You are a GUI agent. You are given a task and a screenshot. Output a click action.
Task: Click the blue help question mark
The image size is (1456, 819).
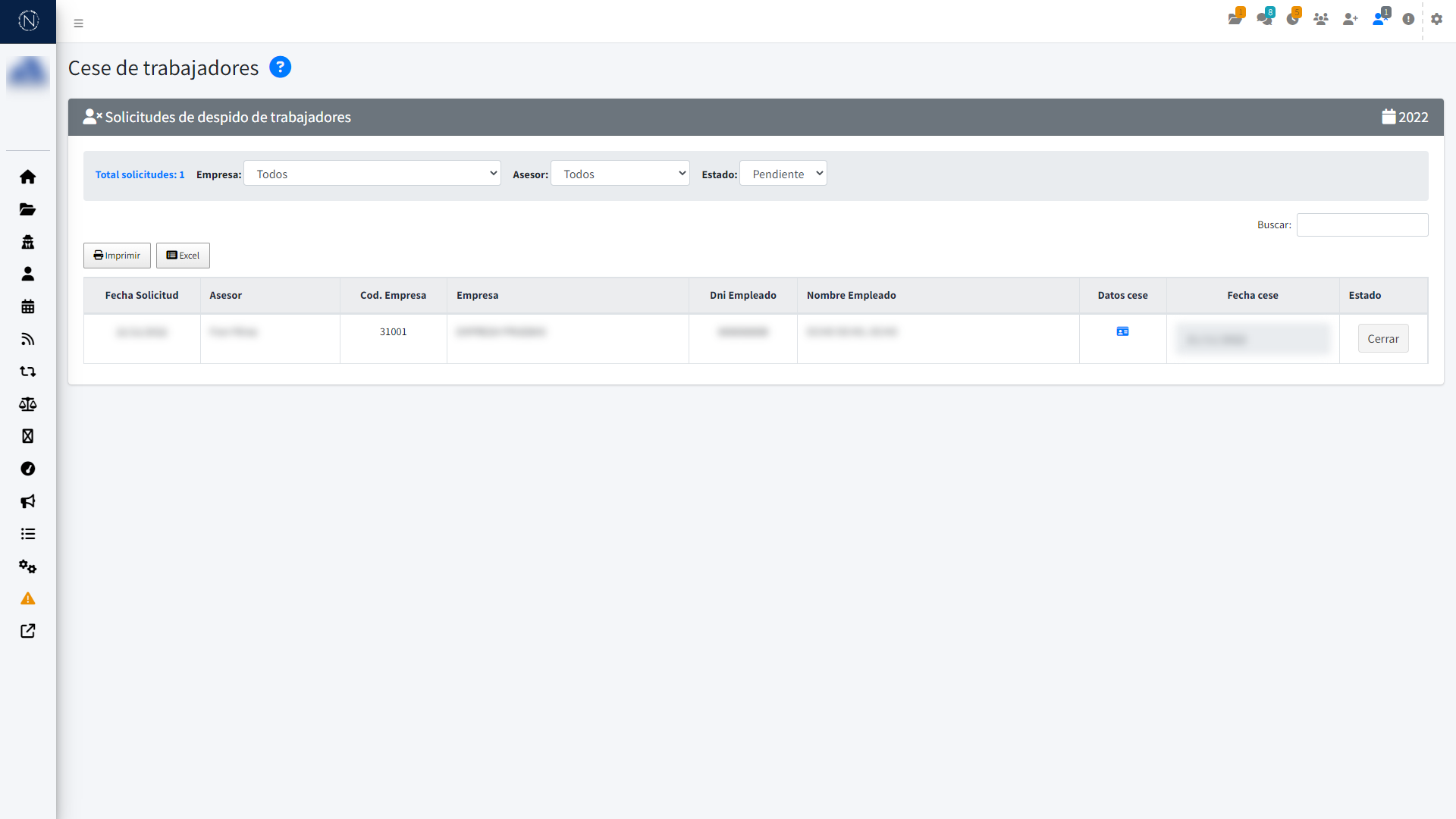click(280, 67)
